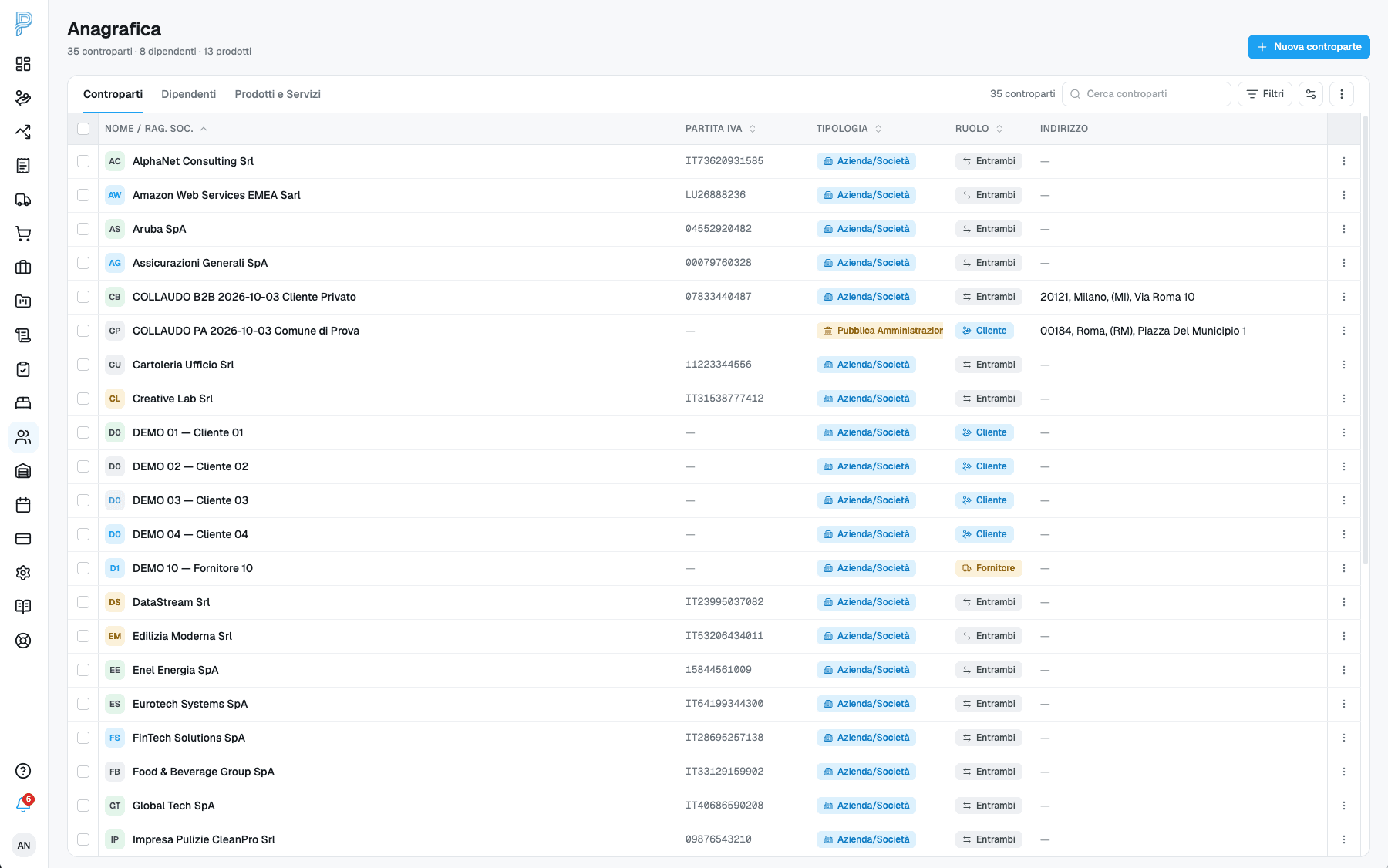Check the box for Aruba SpA

[x=83, y=229]
